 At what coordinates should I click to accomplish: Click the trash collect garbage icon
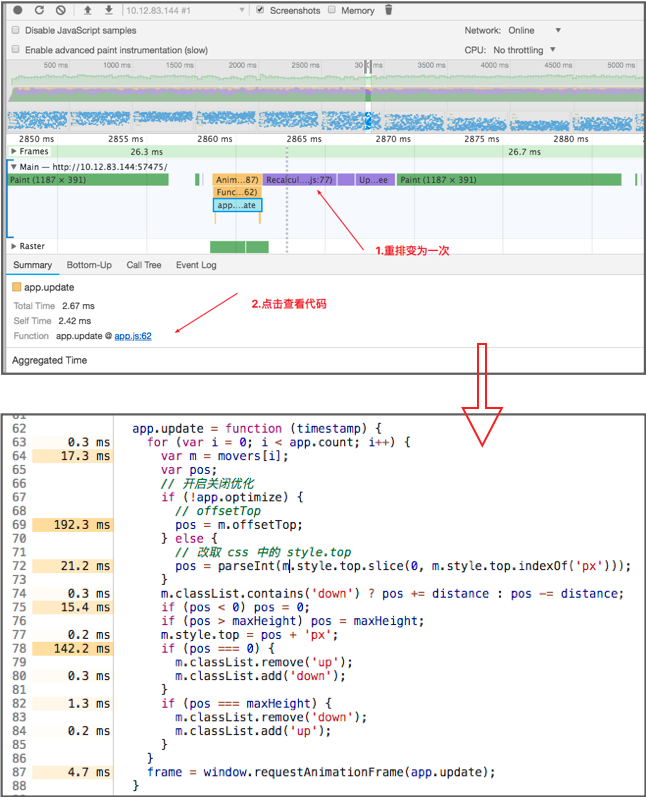point(388,10)
